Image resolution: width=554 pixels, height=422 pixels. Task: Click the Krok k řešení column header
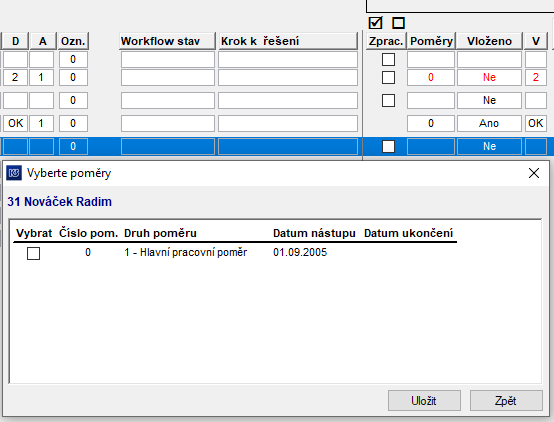[288, 41]
